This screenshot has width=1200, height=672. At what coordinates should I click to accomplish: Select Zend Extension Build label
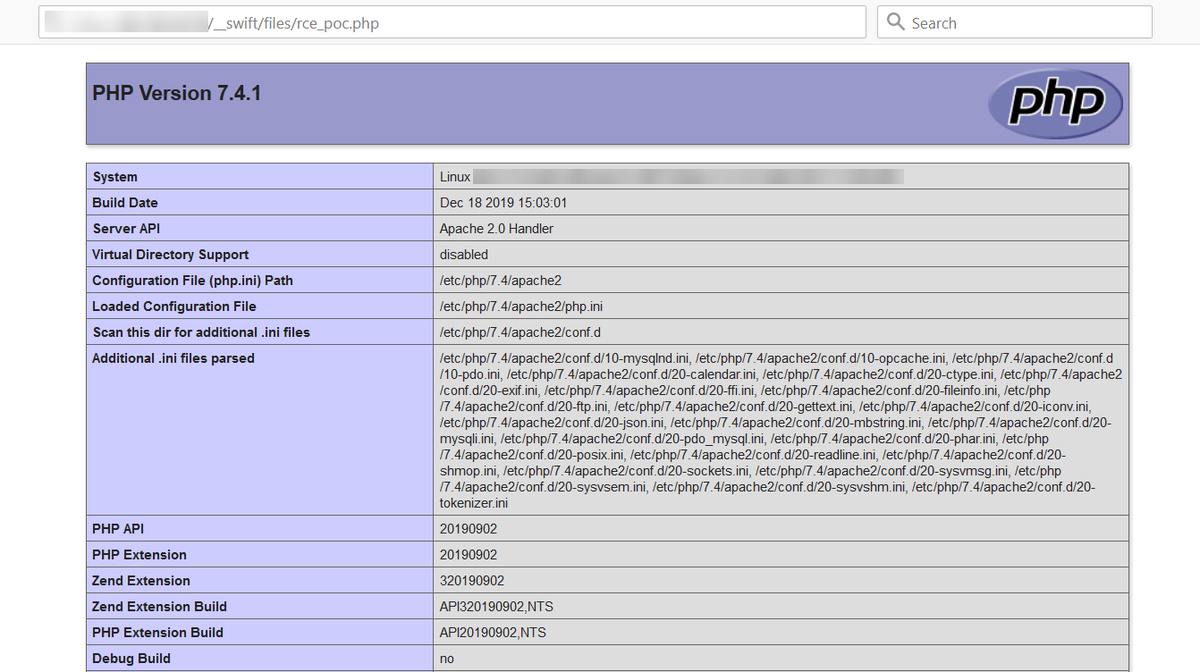pos(159,607)
